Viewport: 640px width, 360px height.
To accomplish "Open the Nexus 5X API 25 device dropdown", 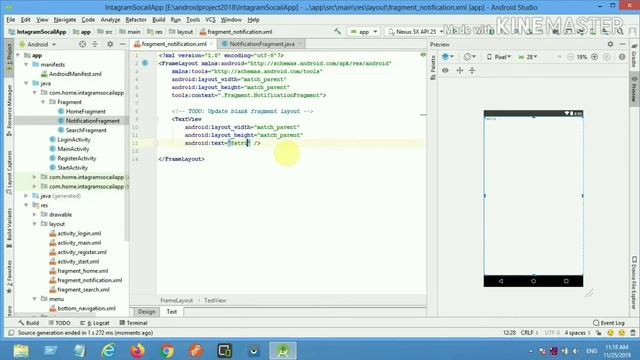I will click(x=415, y=31).
